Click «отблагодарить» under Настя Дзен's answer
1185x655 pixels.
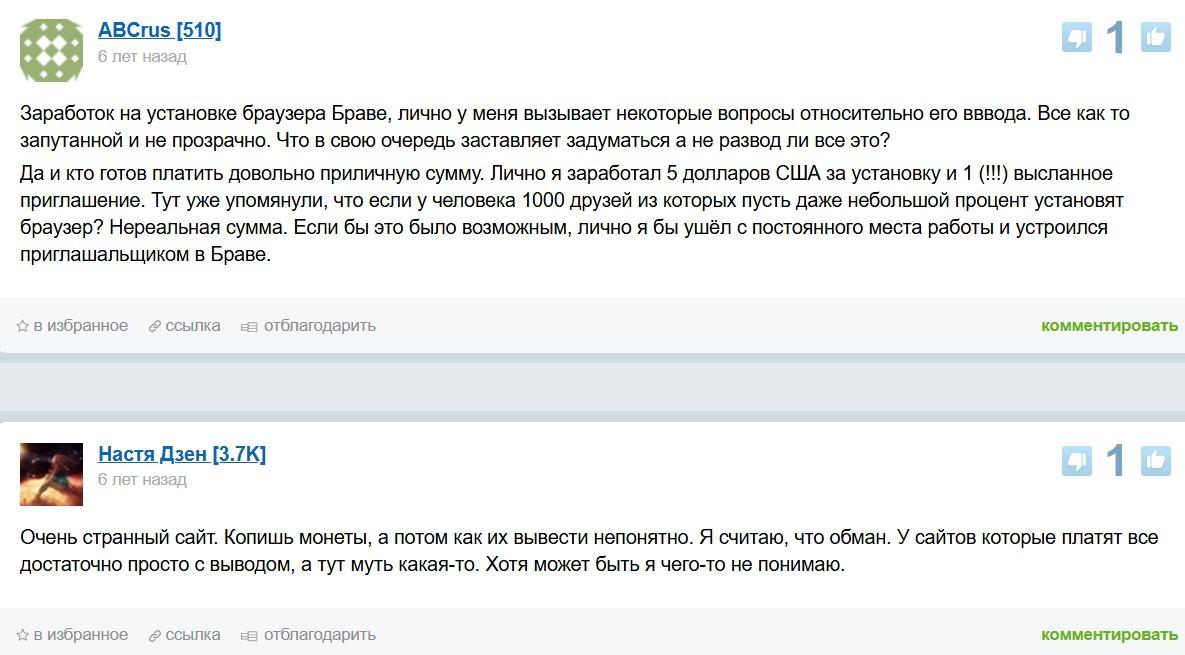pyautogui.click(x=320, y=635)
